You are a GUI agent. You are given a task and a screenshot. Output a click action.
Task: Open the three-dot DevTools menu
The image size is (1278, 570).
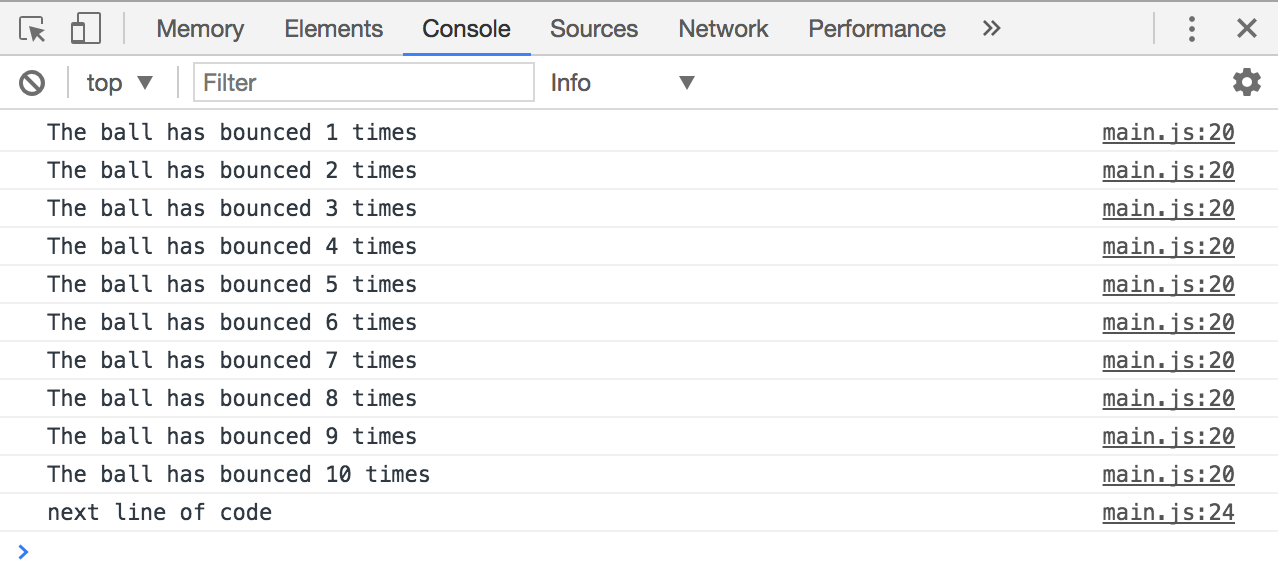pos(1191,29)
